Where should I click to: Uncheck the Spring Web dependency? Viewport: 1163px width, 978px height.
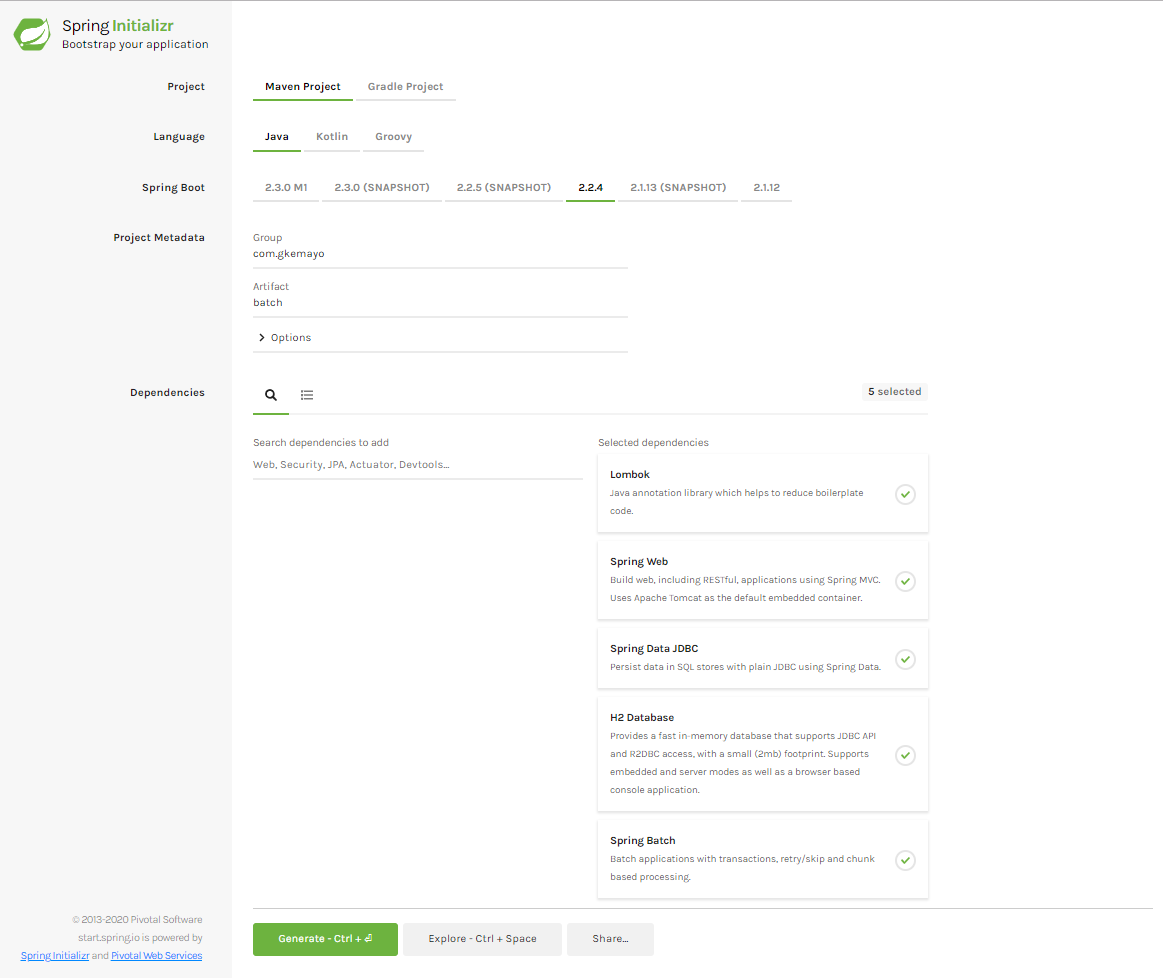(904, 581)
